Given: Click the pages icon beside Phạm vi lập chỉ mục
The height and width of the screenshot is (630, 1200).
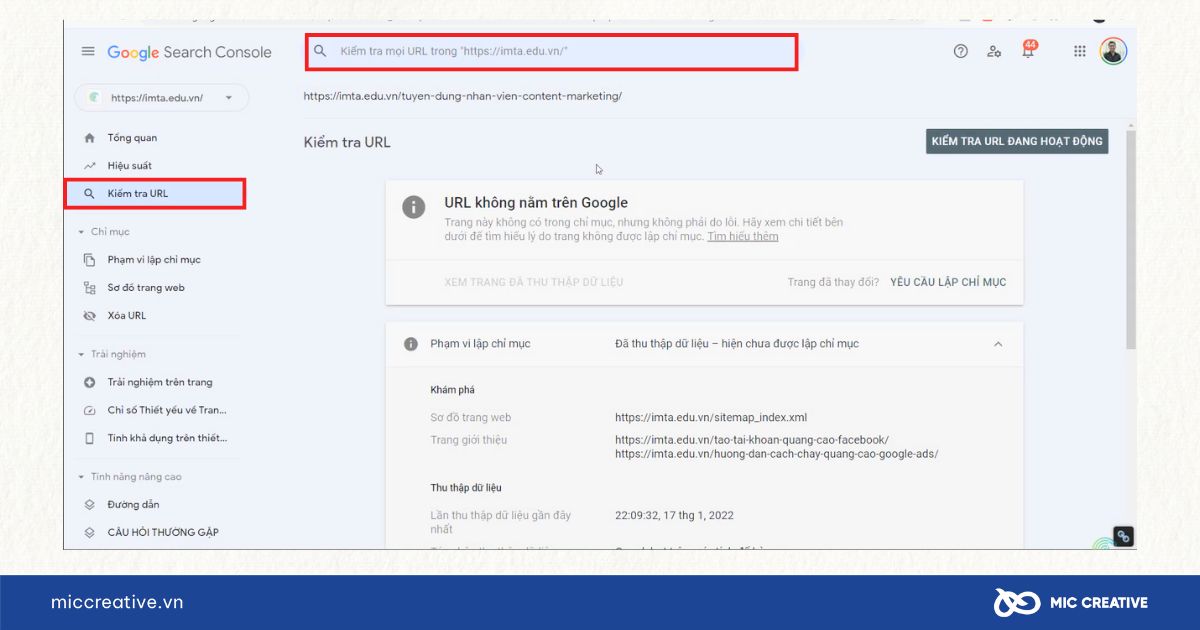Looking at the screenshot, I should pyautogui.click(x=89, y=260).
